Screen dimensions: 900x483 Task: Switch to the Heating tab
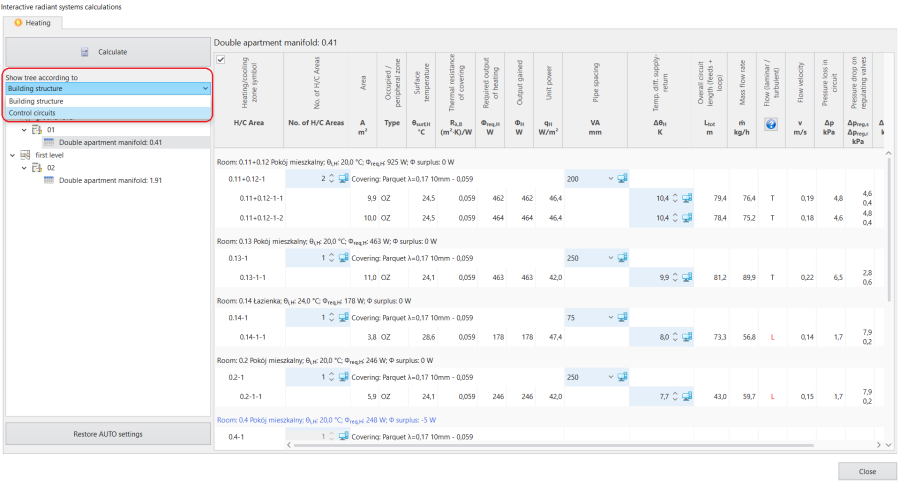[33, 23]
